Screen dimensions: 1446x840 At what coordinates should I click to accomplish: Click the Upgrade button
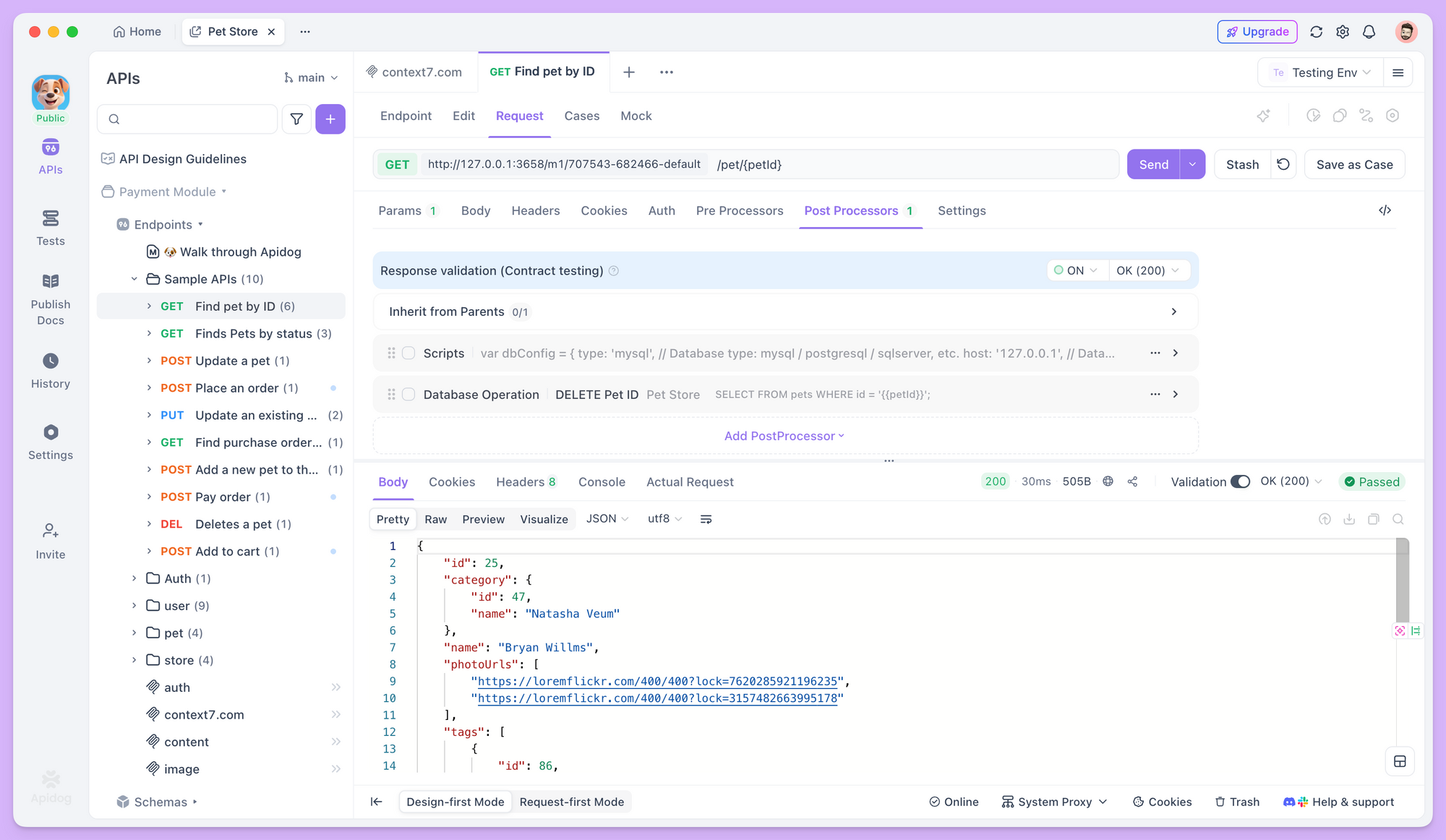[x=1258, y=32]
